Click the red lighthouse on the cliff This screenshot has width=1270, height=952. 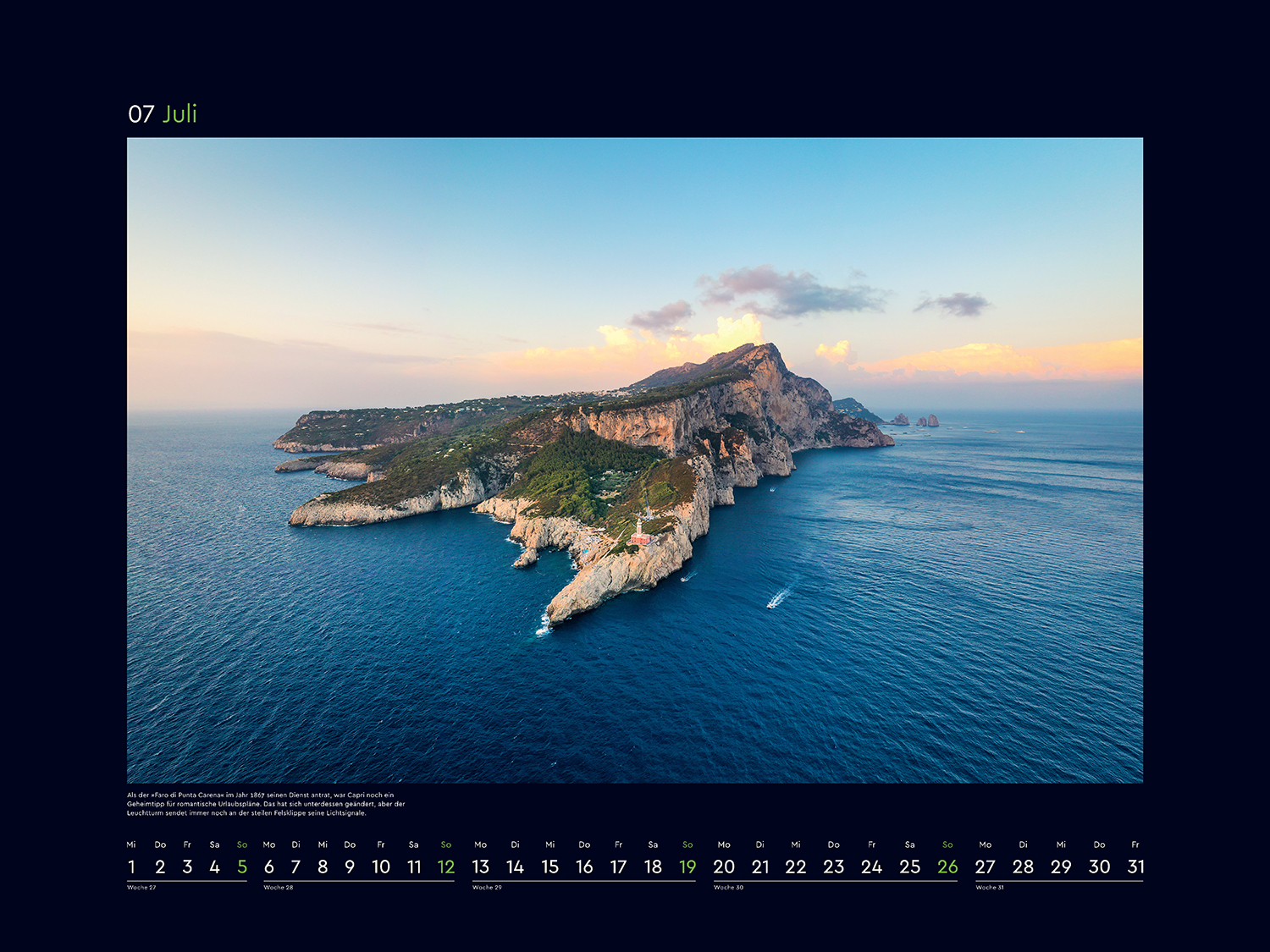640,533
